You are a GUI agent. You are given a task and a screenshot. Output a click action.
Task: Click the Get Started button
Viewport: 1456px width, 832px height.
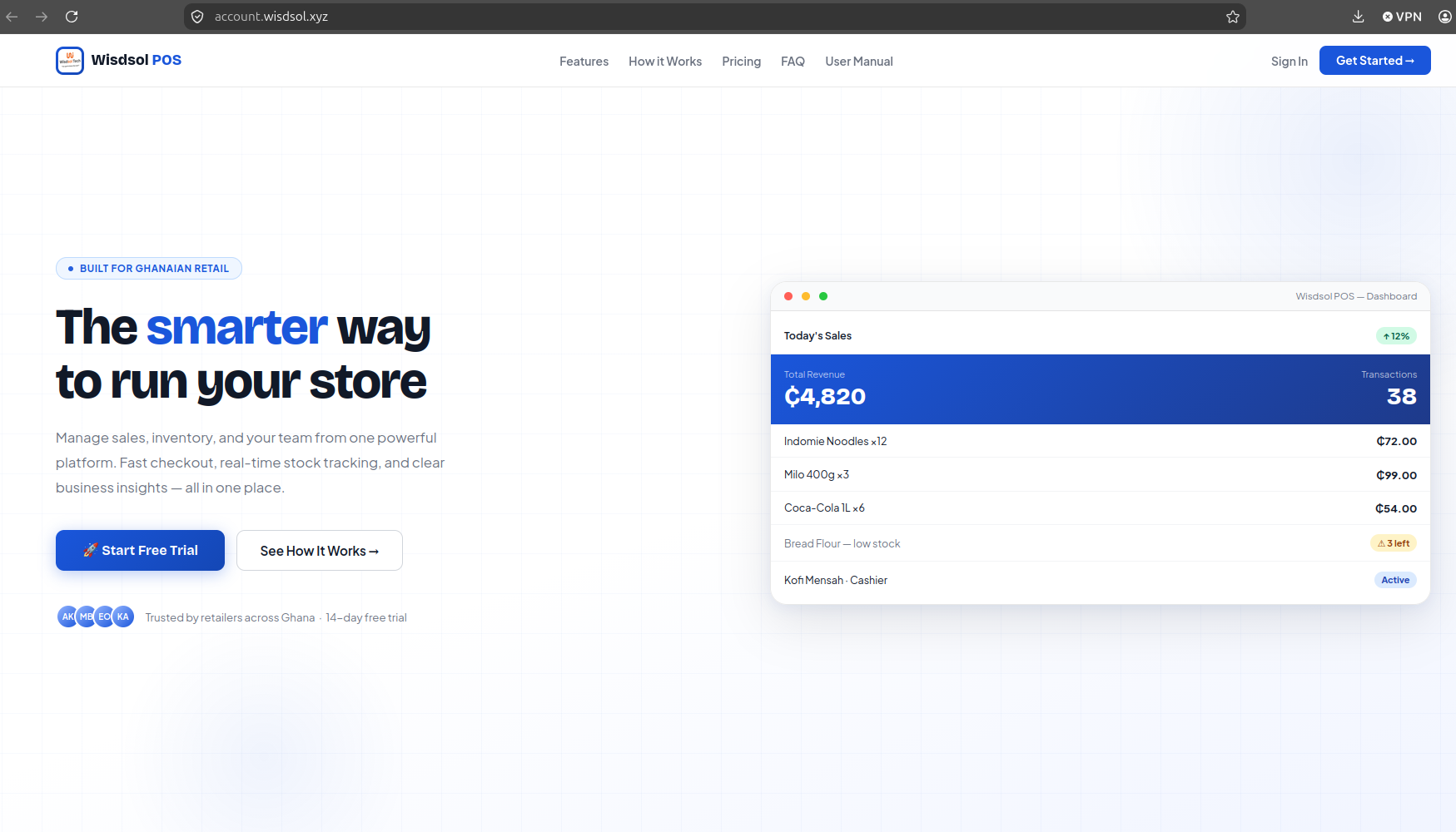(x=1375, y=61)
